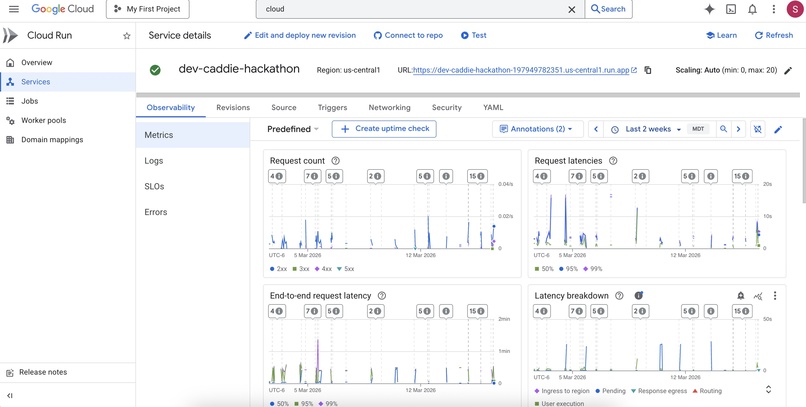Switch to the Triggers tab
Image resolution: width=806 pixels, height=407 pixels.
[x=332, y=108]
